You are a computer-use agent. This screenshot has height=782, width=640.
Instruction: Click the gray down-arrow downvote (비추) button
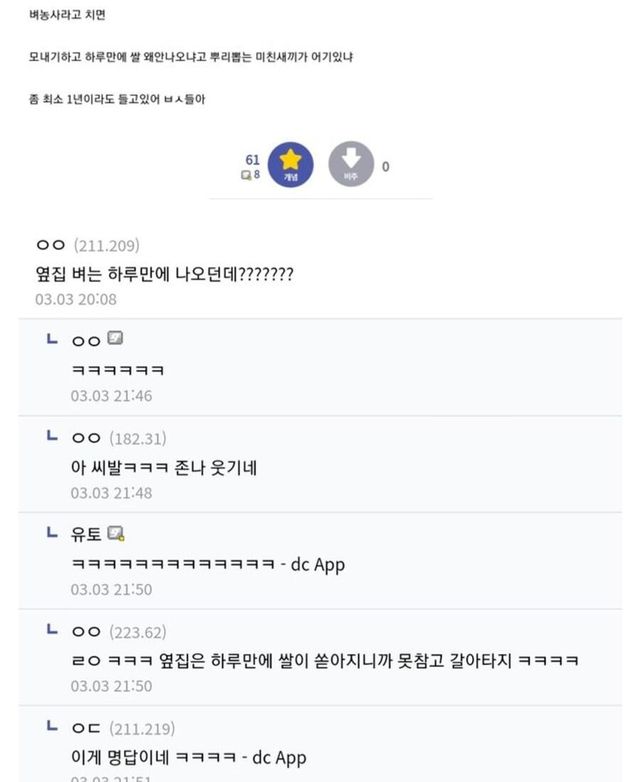coord(351,166)
